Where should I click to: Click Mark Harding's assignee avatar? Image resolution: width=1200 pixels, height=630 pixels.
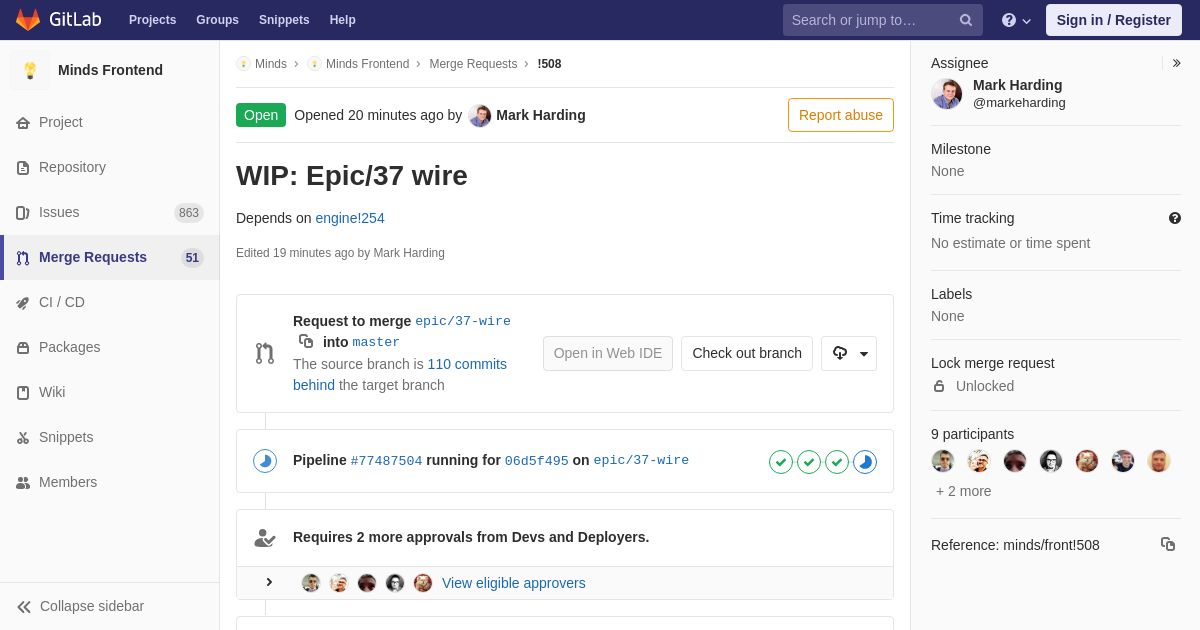click(x=946, y=94)
